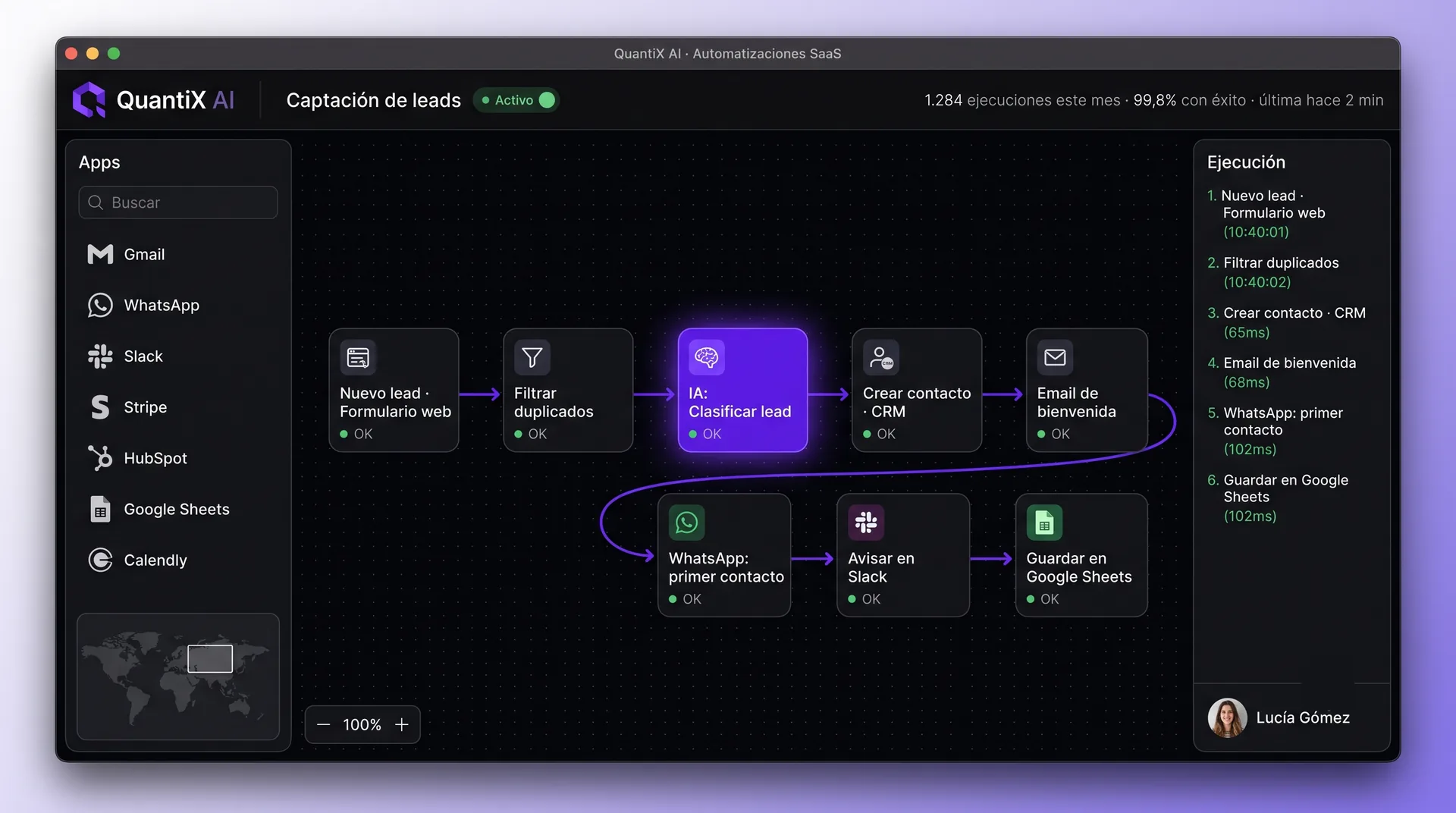Open execution step 4 Email de bienvenida

(x=1282, y=372)
